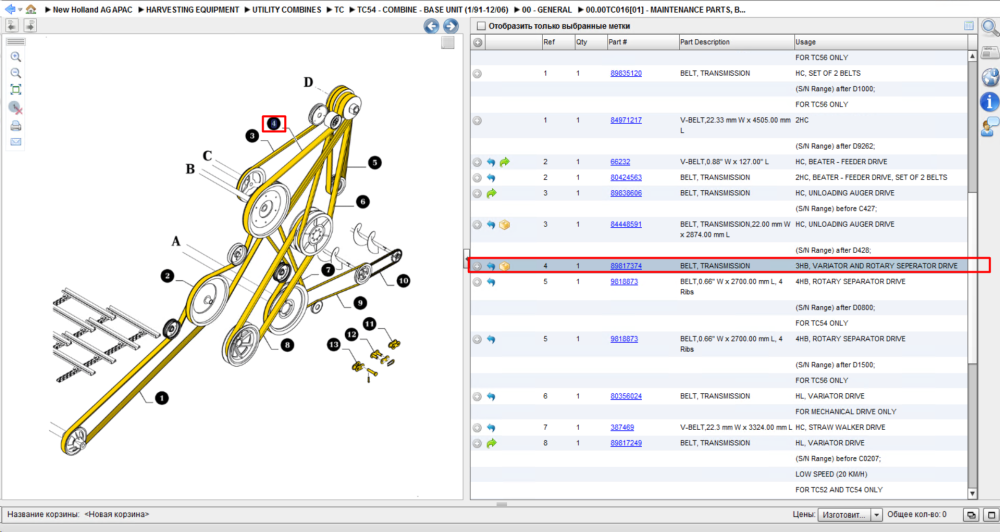Click the blue supersession arrow for part 80356024
Viewport: 1000px width, 532px height.
pos(491,397)
